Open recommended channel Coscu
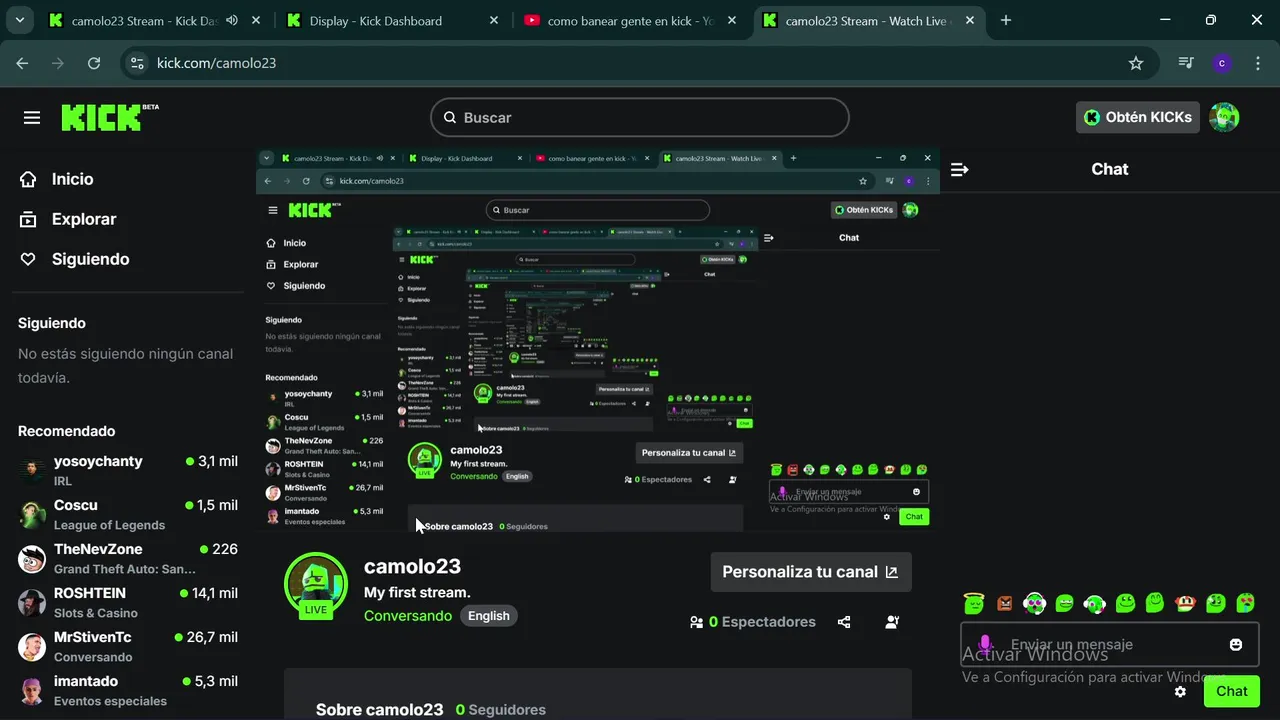This screenshot has height=720, width=1280. [x=128, y=514]
